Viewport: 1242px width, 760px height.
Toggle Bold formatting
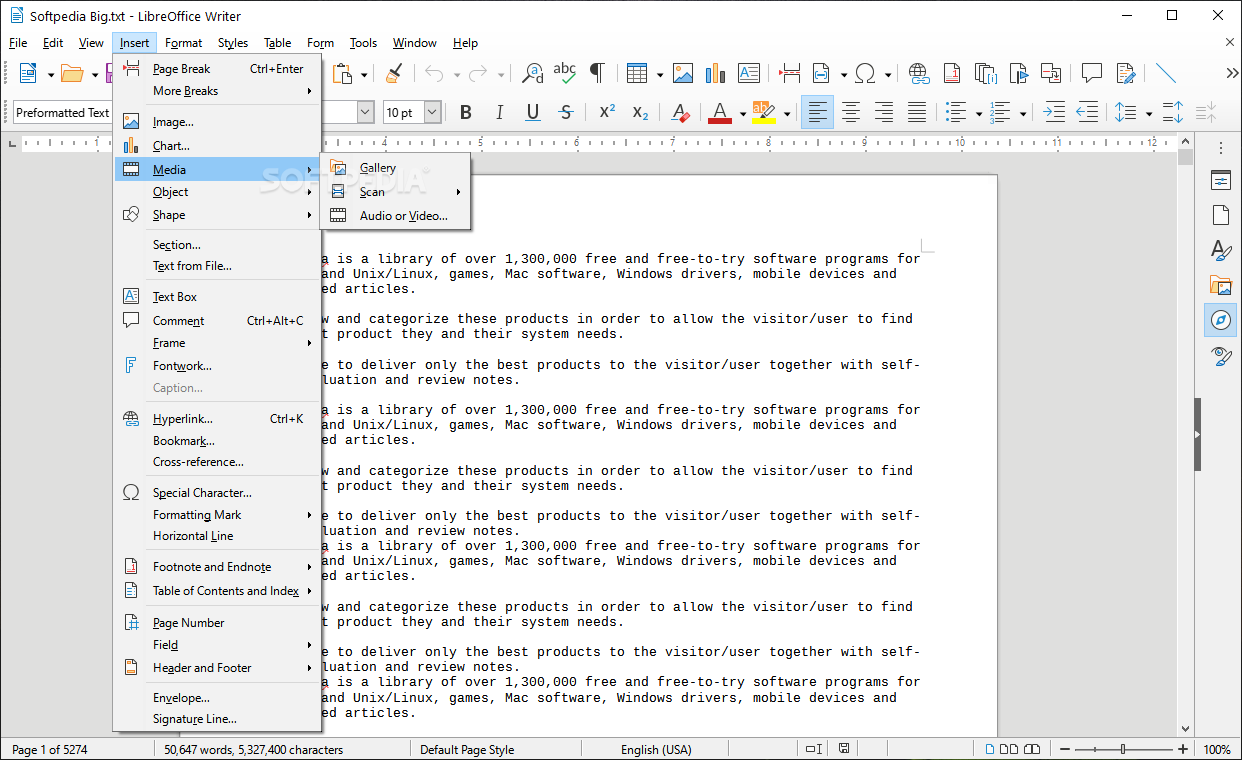click(466, 113)
